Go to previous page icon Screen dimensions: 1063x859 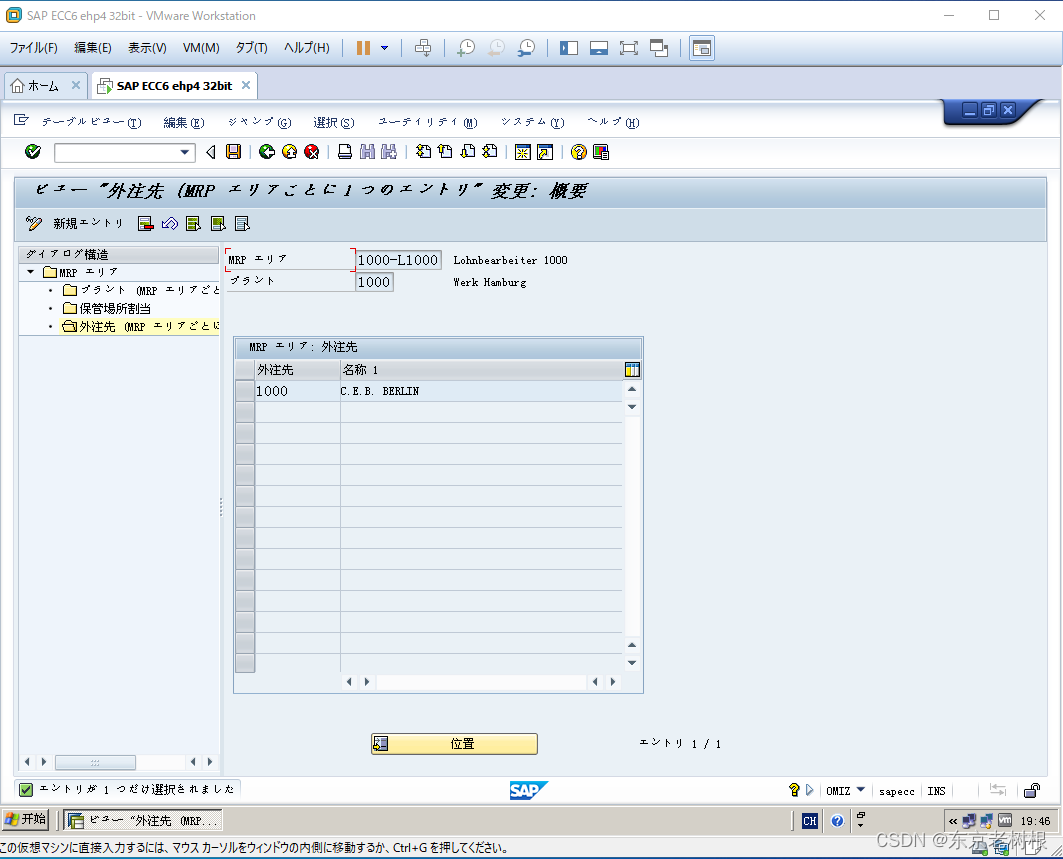coord(445,152)
